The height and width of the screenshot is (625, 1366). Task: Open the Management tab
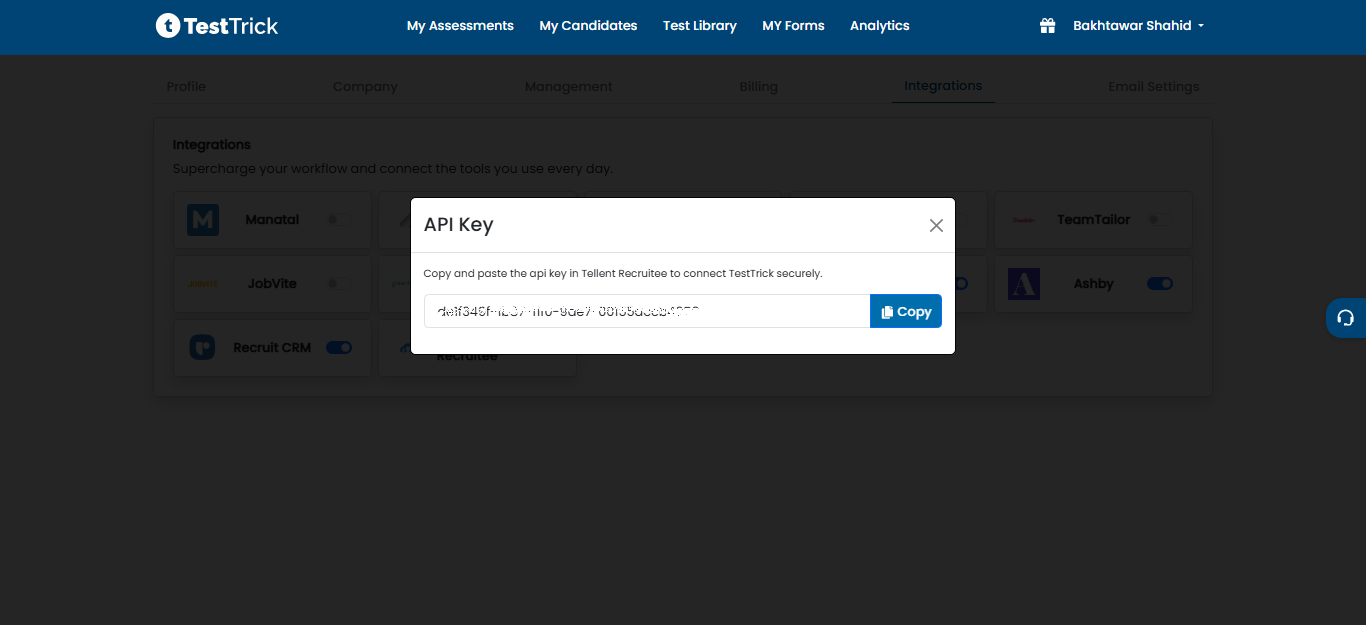[x=569, y=87]
